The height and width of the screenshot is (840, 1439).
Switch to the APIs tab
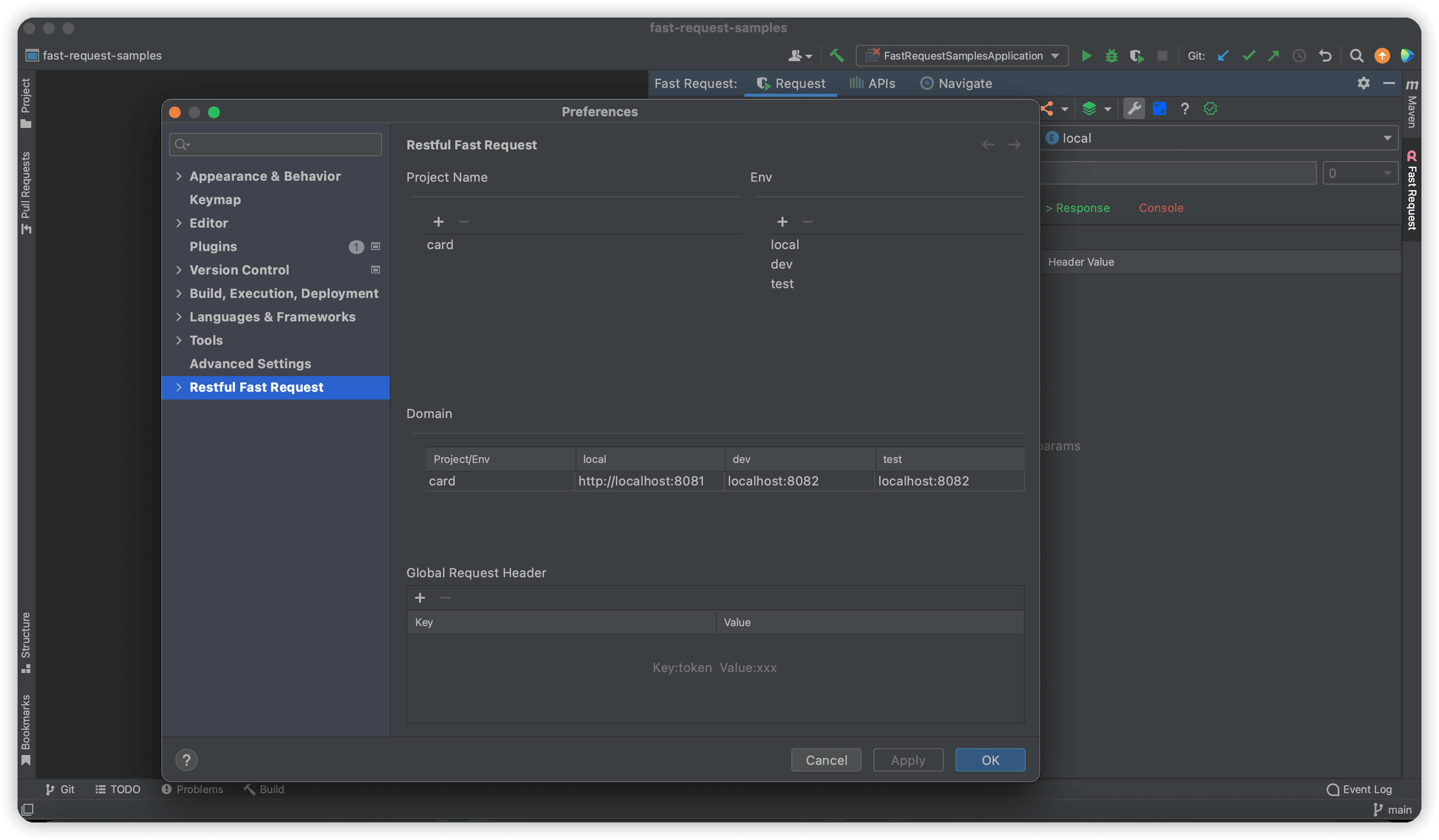coord(872,83)
